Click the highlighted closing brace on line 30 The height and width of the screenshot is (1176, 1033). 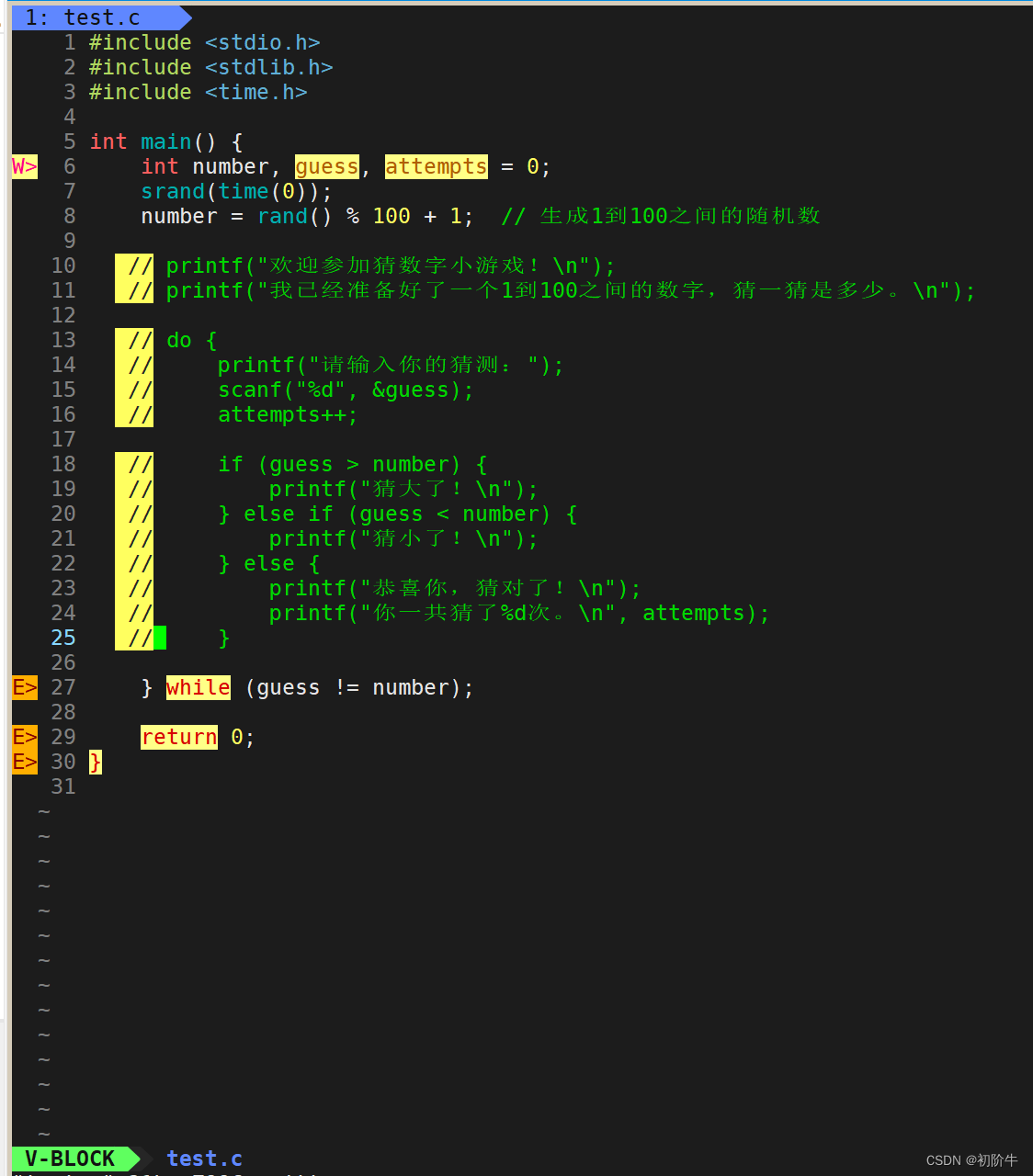pyautogui.click(x=96, y=762)
